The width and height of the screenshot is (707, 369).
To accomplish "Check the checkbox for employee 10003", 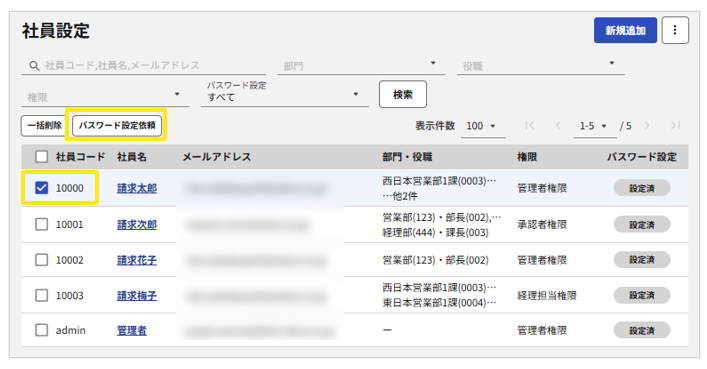I will [x=41, y=295].
